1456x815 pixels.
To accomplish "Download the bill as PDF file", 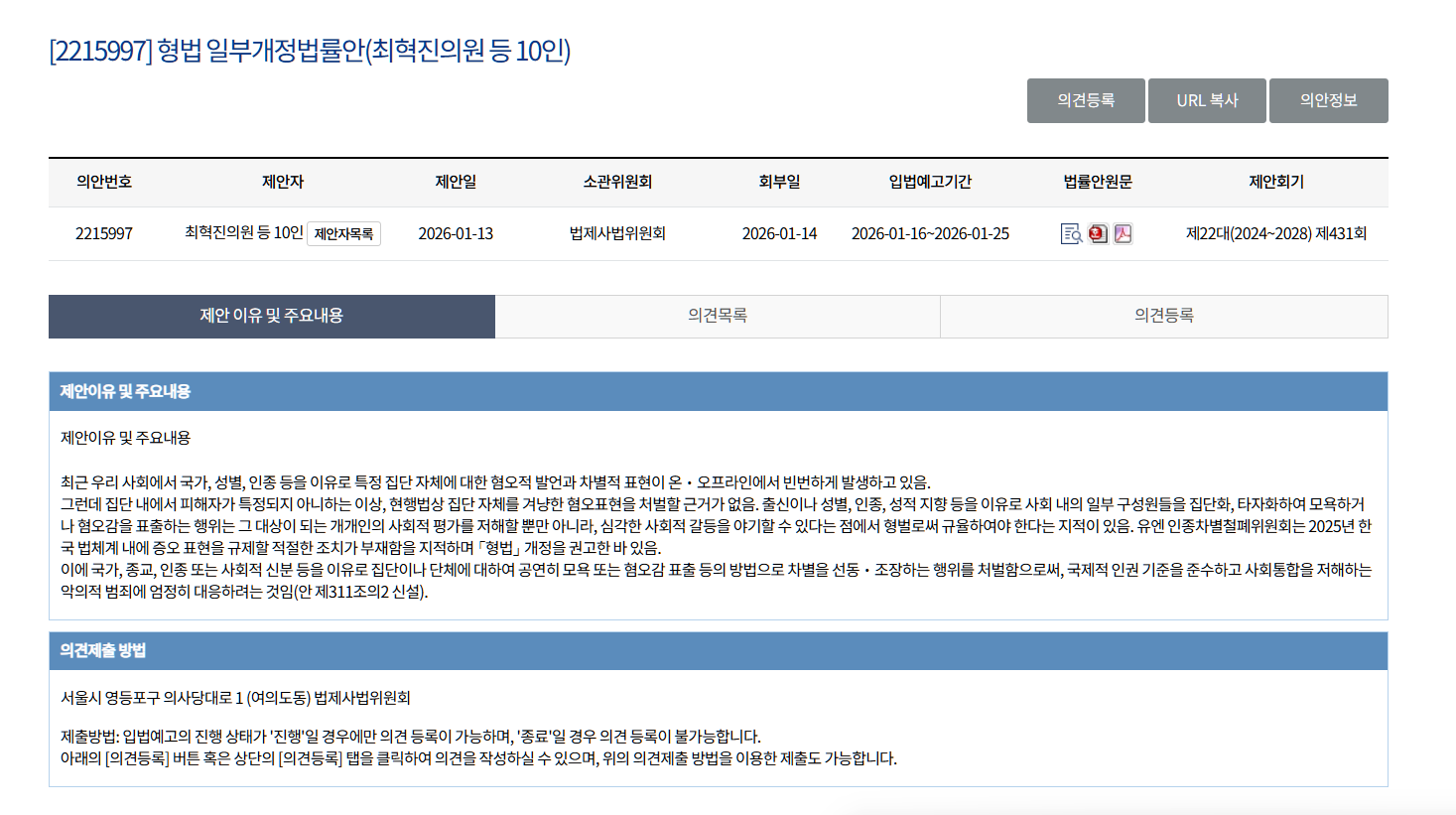I will point(1123,234).
